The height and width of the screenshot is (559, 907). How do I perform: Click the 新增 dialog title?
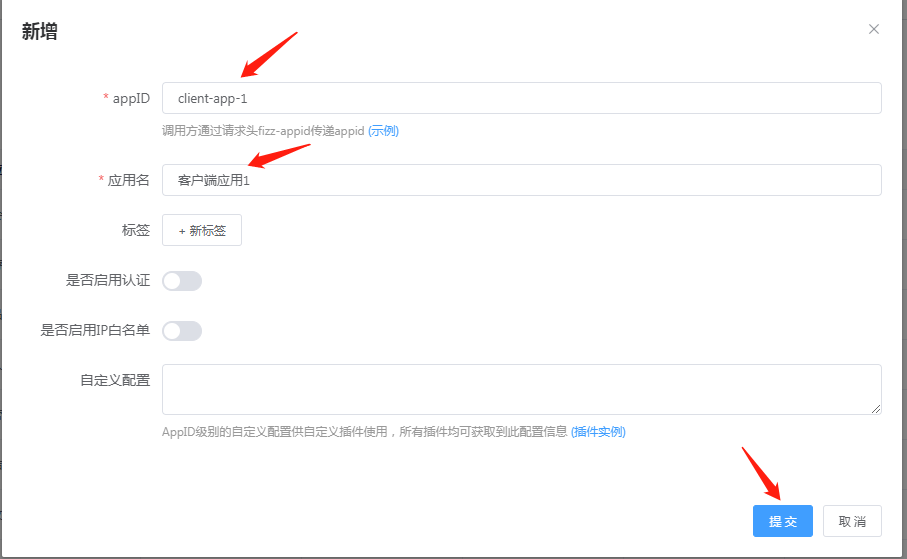(39, 31)
